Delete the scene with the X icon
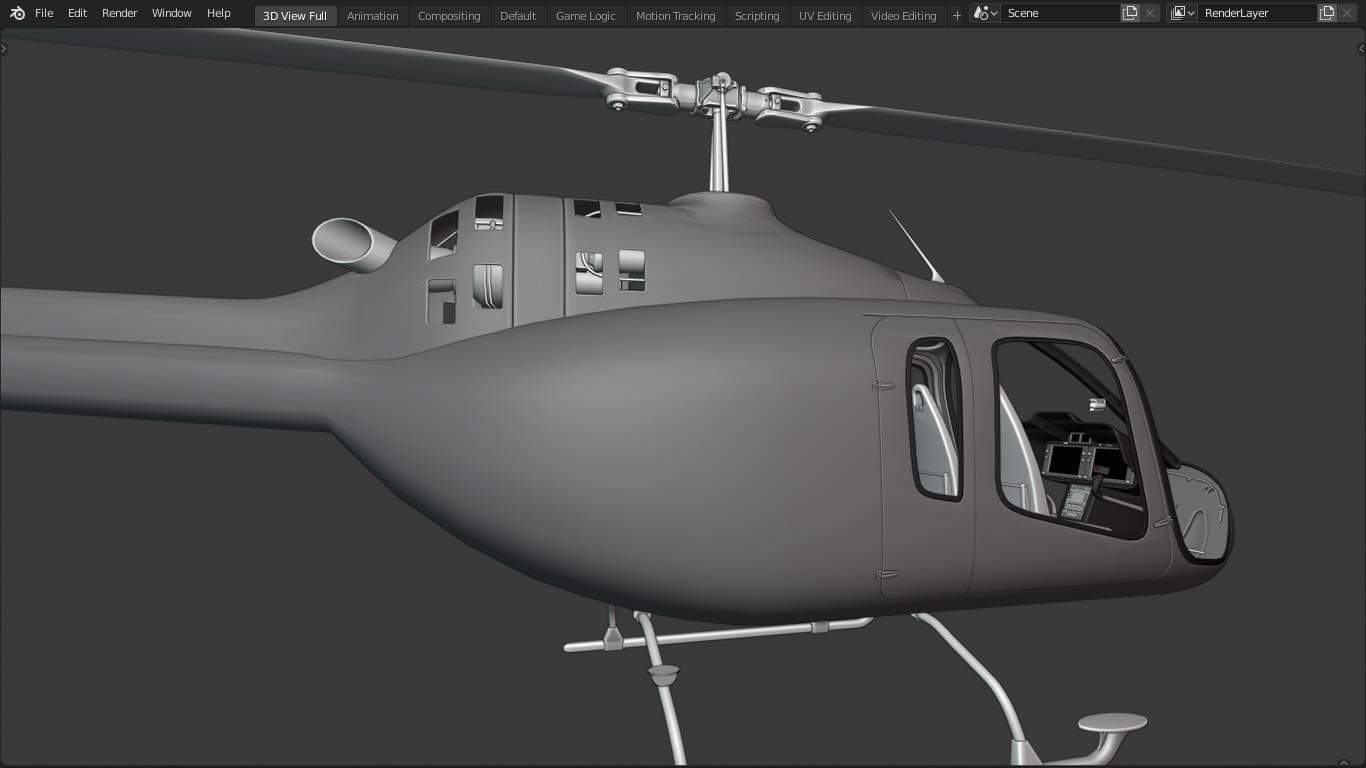 pyautogui.click(x=1150, y=13)
